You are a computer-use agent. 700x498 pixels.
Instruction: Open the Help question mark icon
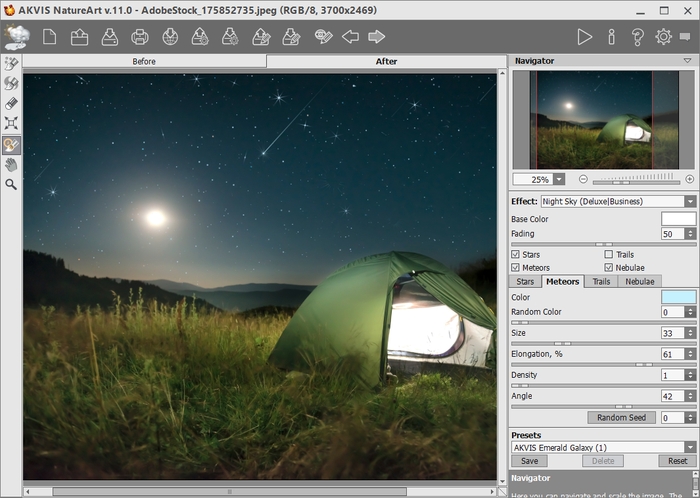[x=637, y=37]
